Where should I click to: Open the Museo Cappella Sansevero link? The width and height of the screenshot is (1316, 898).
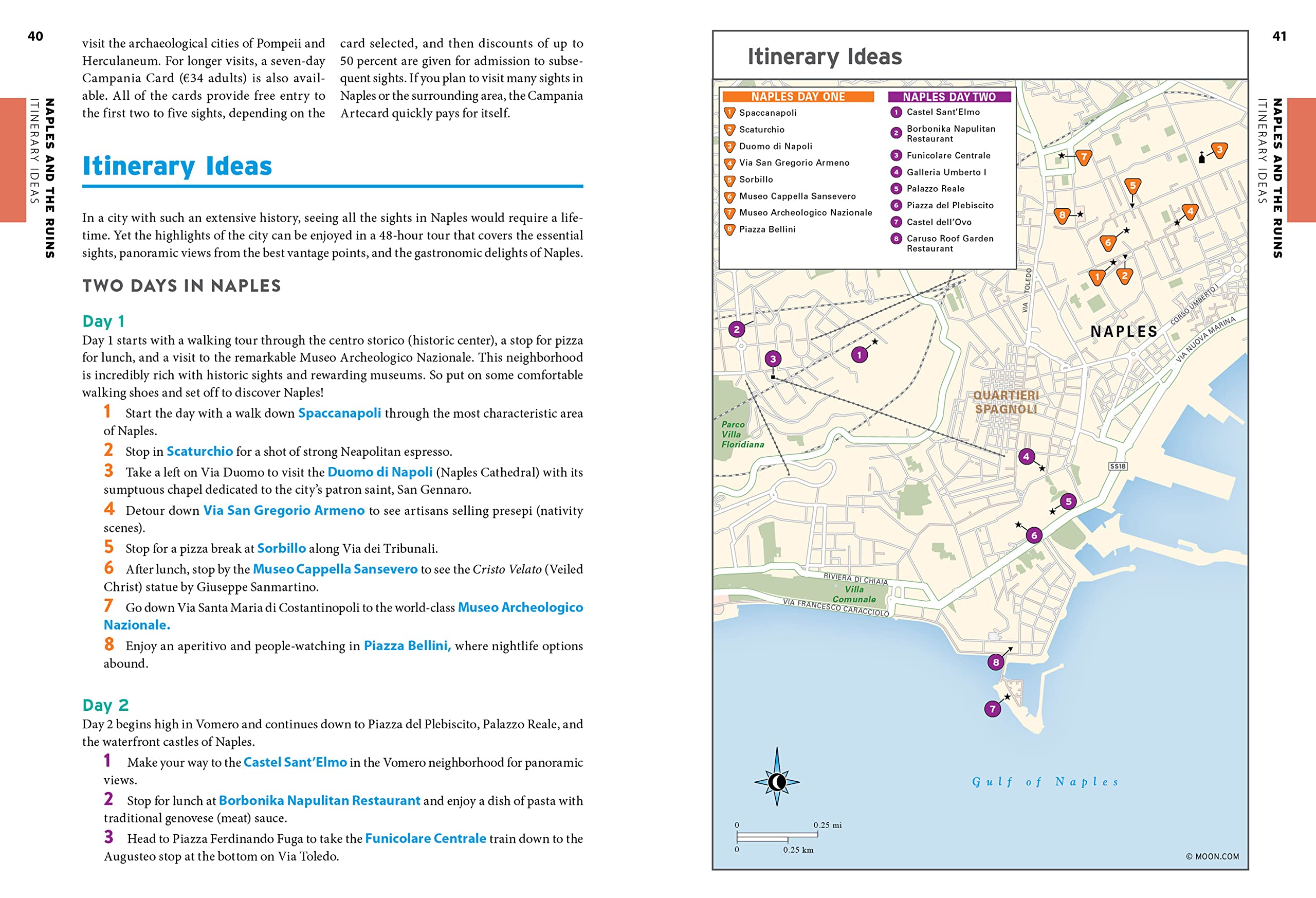[x=335, y=569]
